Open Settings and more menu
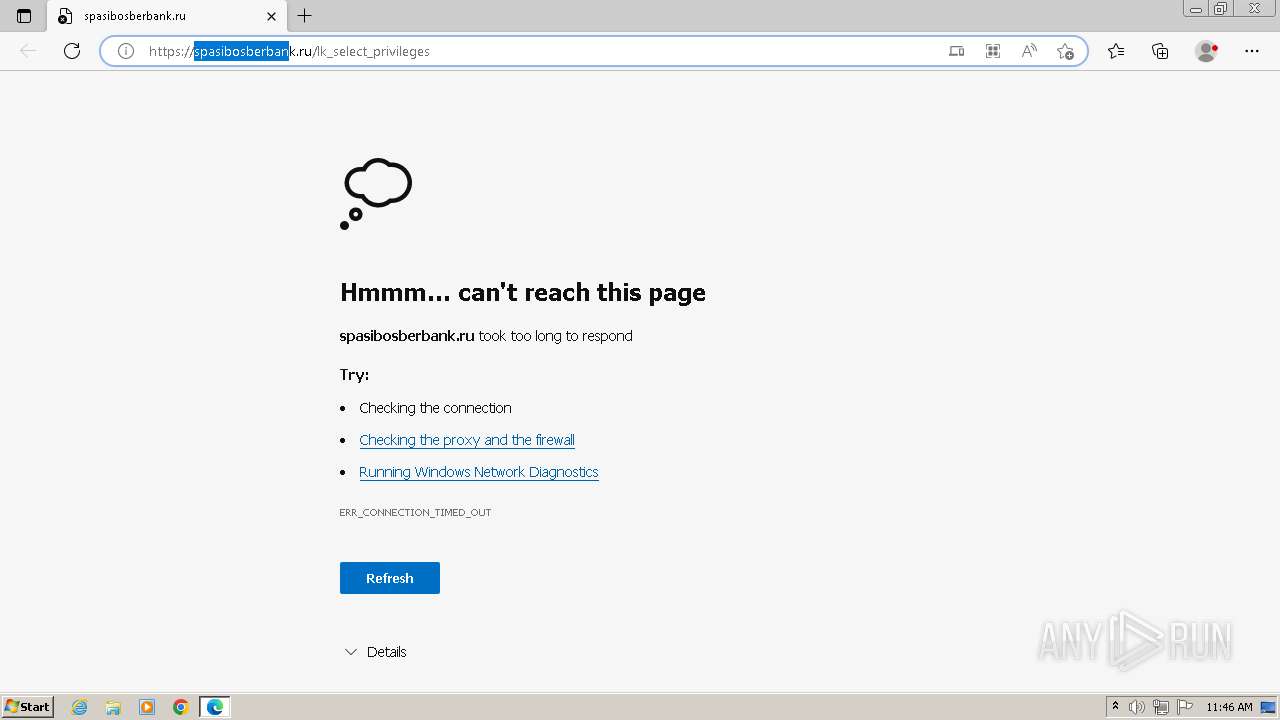Image resolution: width=1280 pixels, height=720 pixels. (1252, 51)
